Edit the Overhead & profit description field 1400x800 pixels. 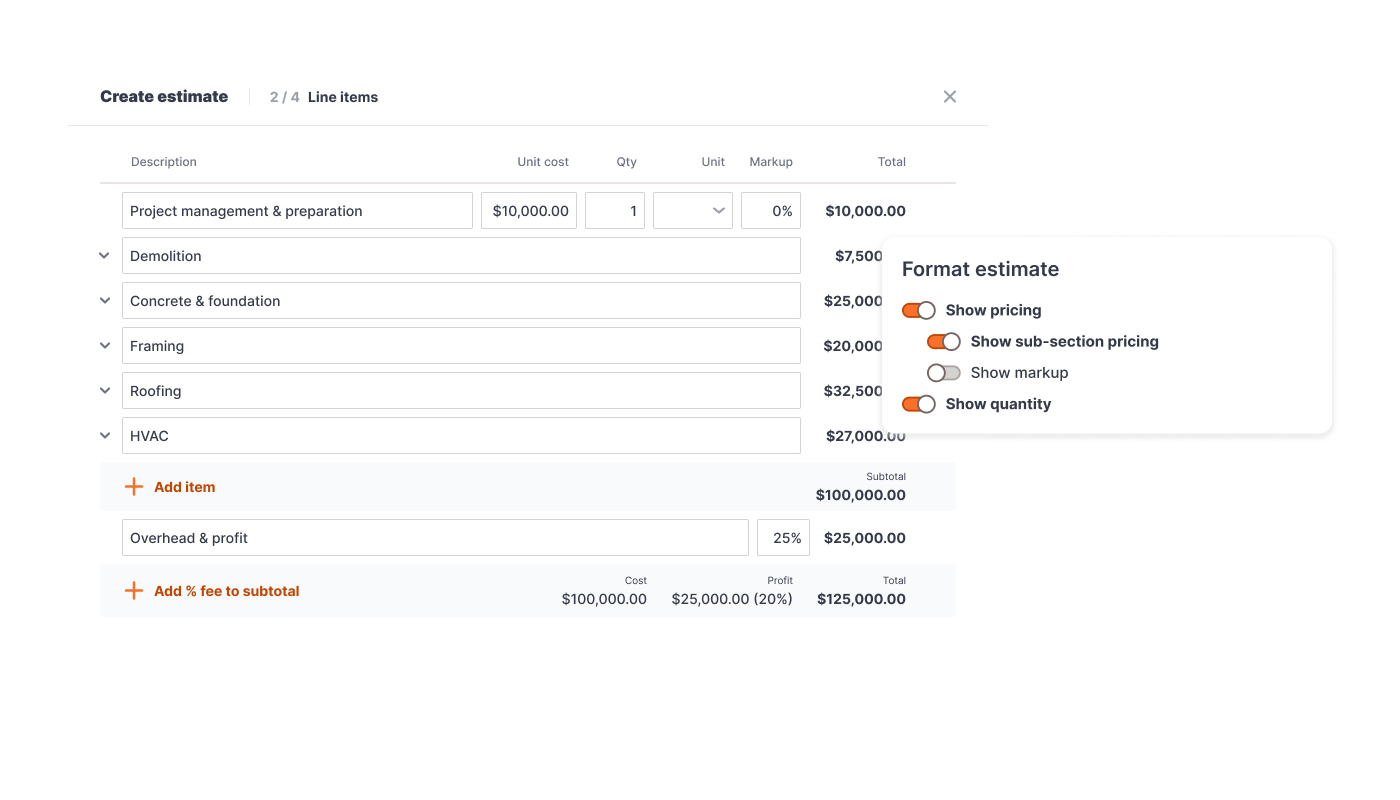[x=435, y=538]
